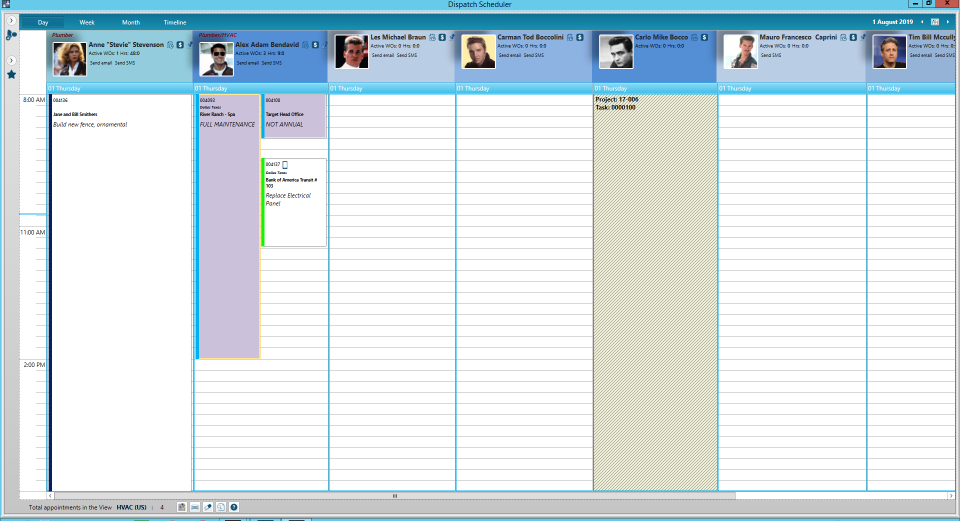Select the Target Head Office appointment

(x=294, y=116)
